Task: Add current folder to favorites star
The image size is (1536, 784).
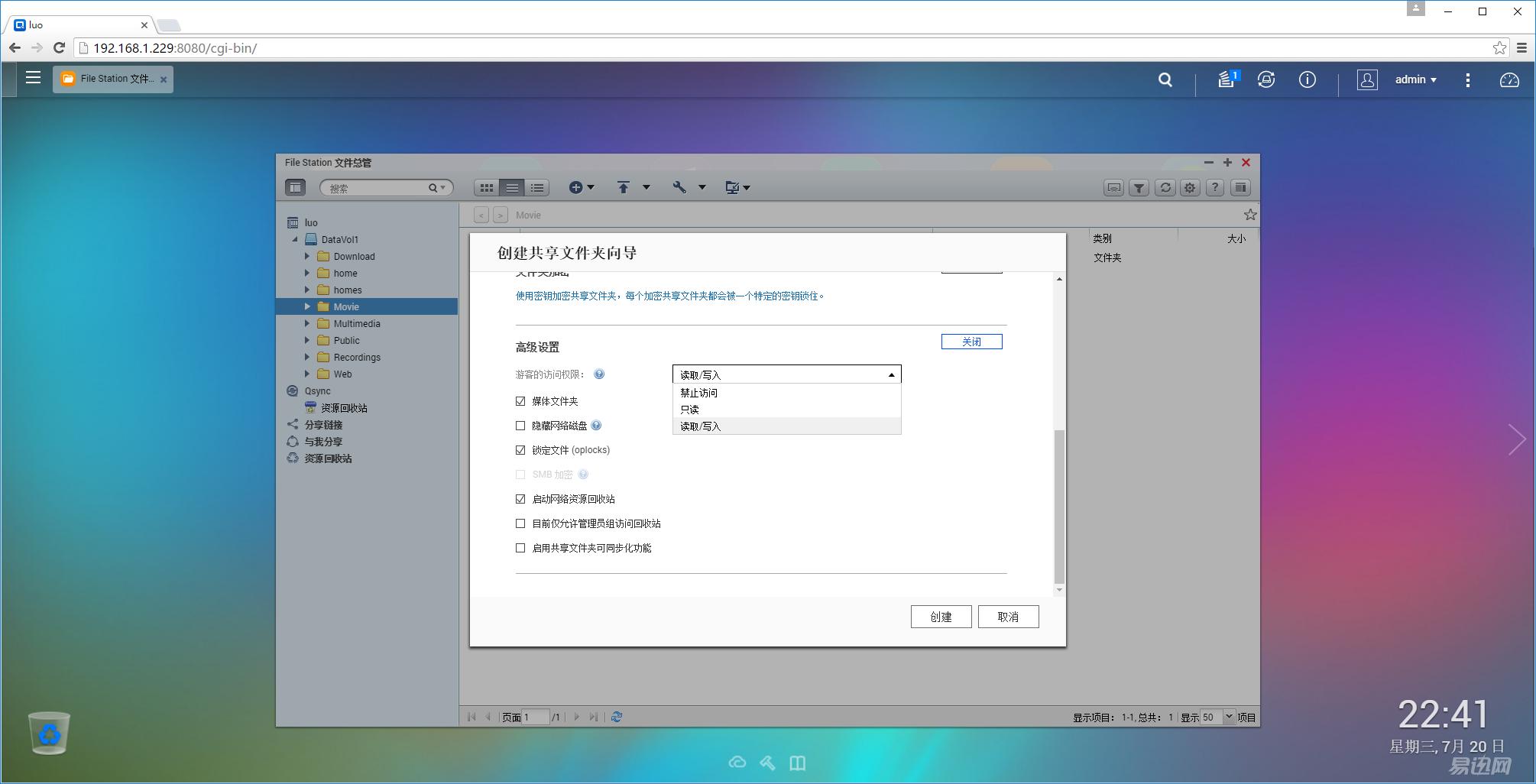Action: 1249,215
